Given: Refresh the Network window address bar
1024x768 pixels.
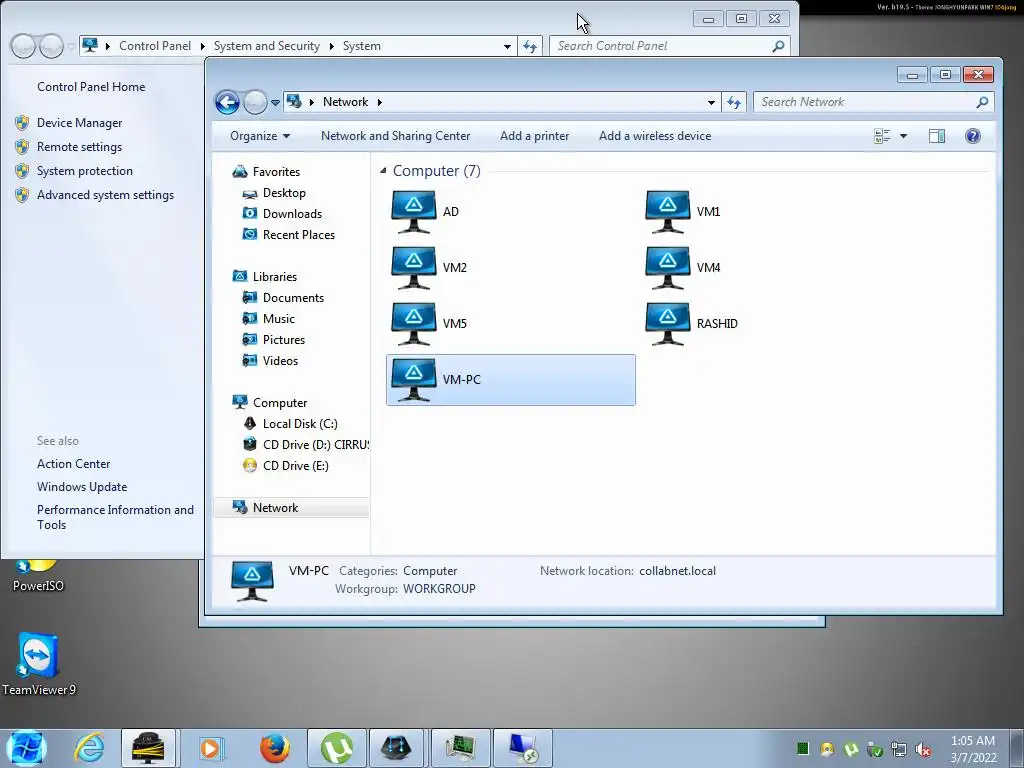Looking at the screenshot, I should pos(734,103).
